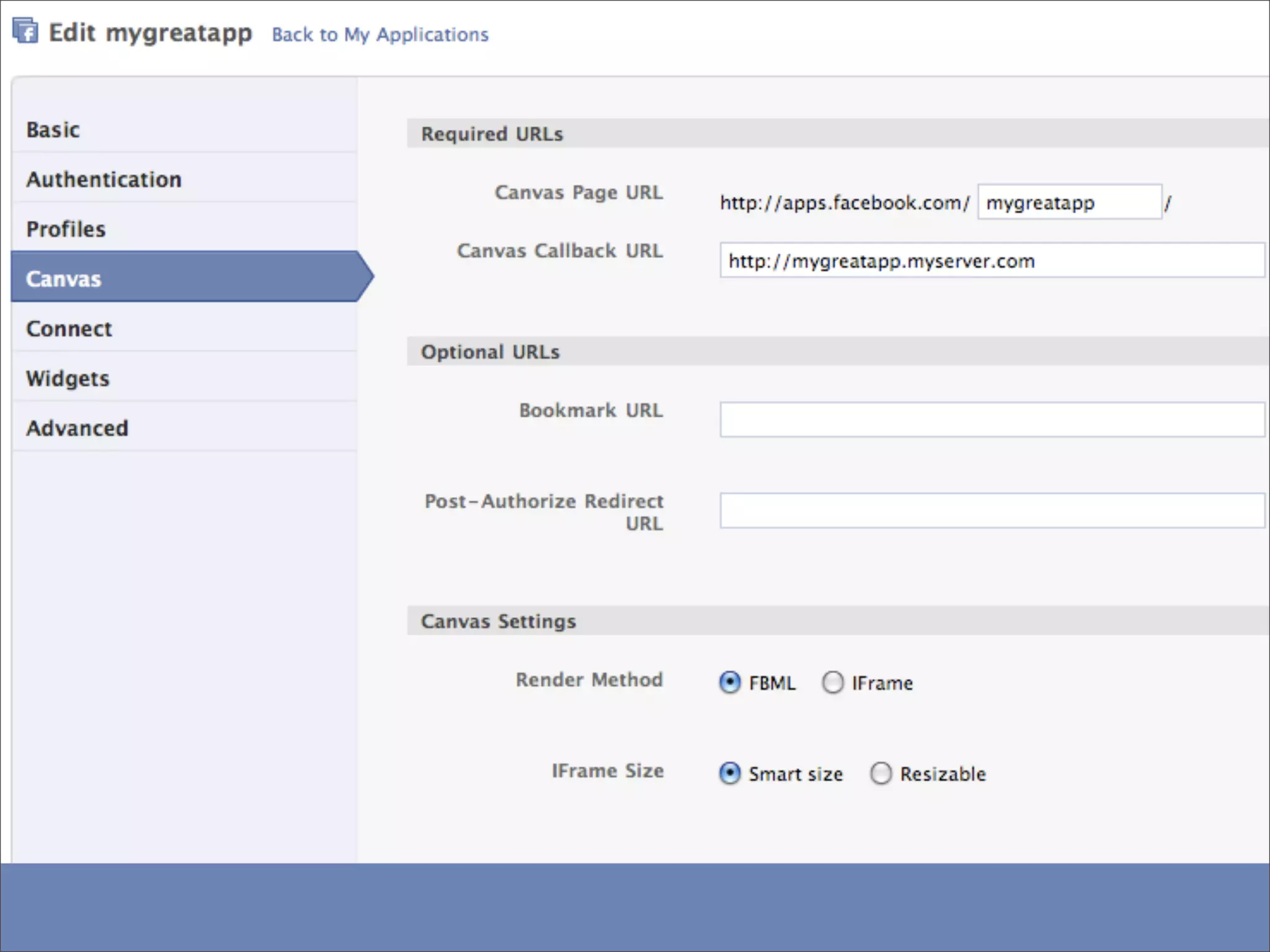The width and height of the screenshot is (1270, 952).
Task: Open the Advanced settings tab
Action: [77, 428]
